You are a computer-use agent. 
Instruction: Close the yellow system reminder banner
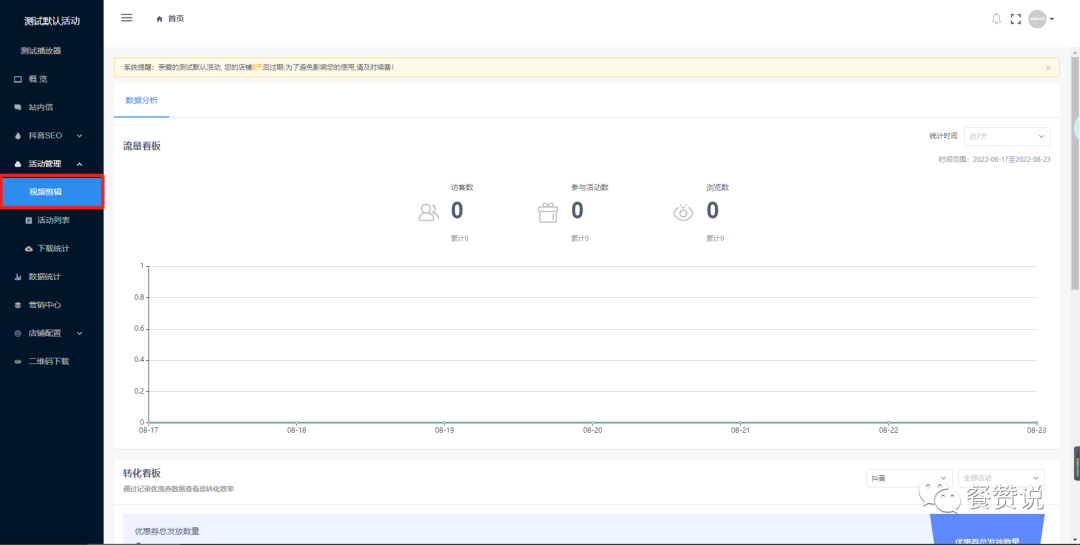[1048, 68]
